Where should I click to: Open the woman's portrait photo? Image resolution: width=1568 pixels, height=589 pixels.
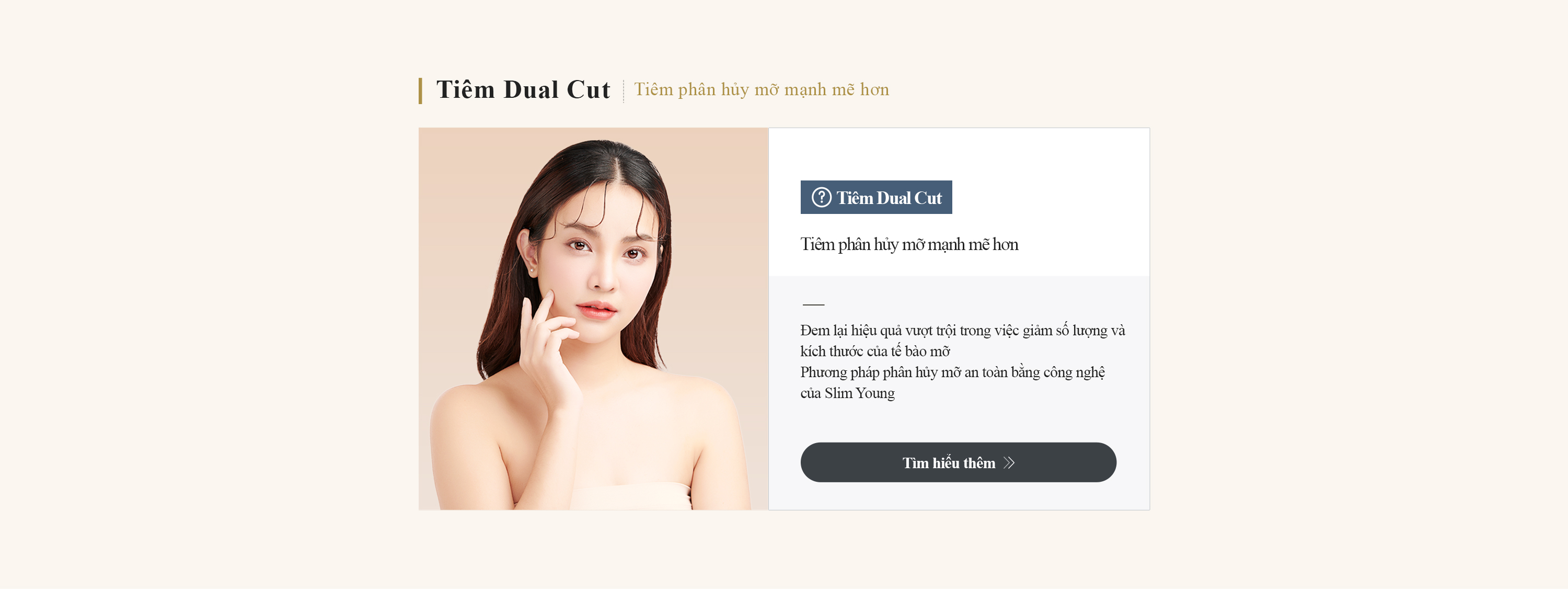pyautogui.click(x=593, y=319)
